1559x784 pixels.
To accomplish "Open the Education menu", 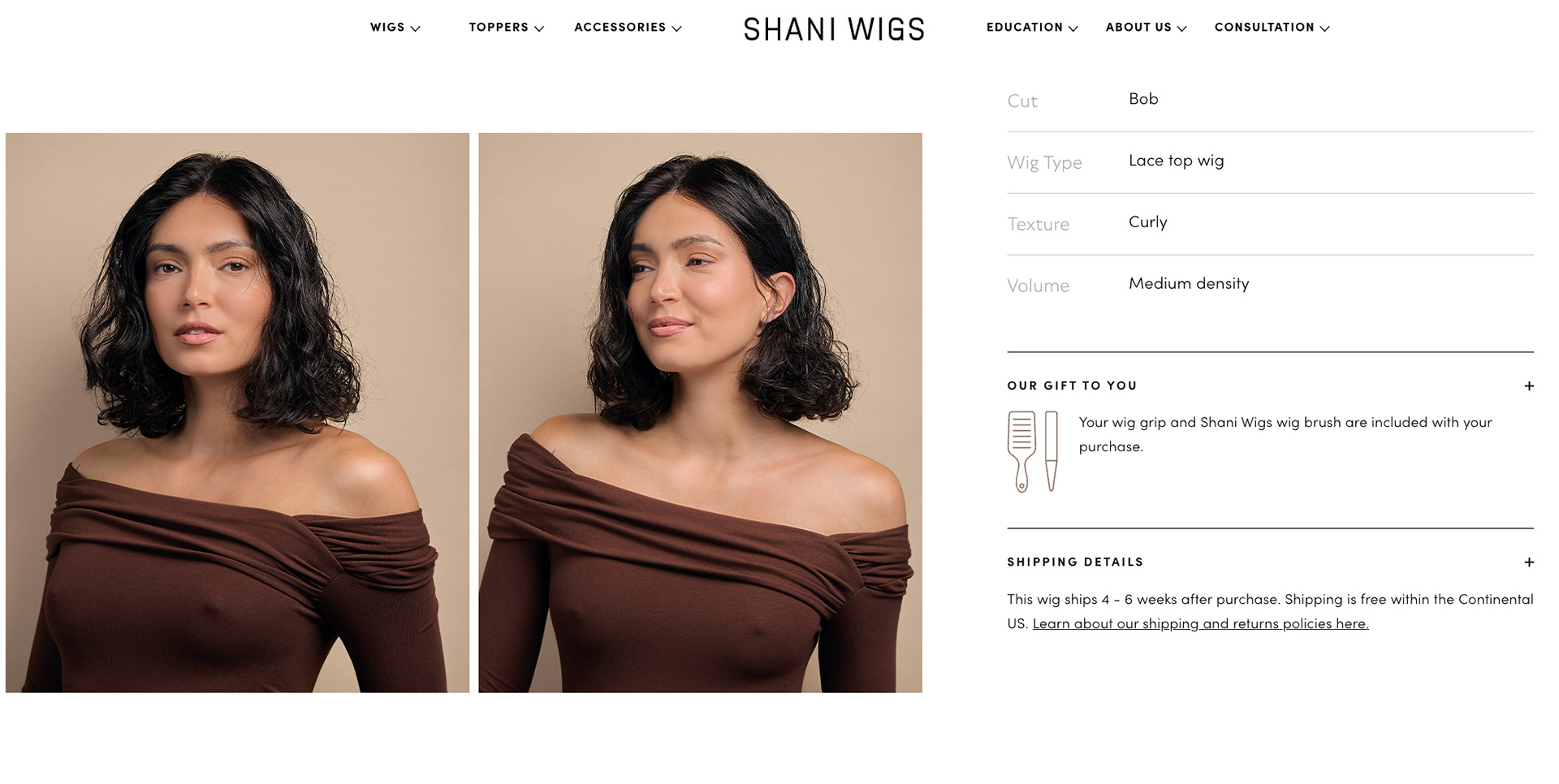I will 1032,28.
